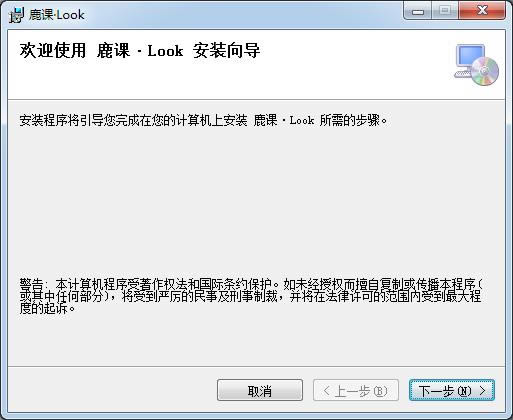Viewport: 513px width, 420px height.
Task: Click the white header banner area
Action: [256, 65]
